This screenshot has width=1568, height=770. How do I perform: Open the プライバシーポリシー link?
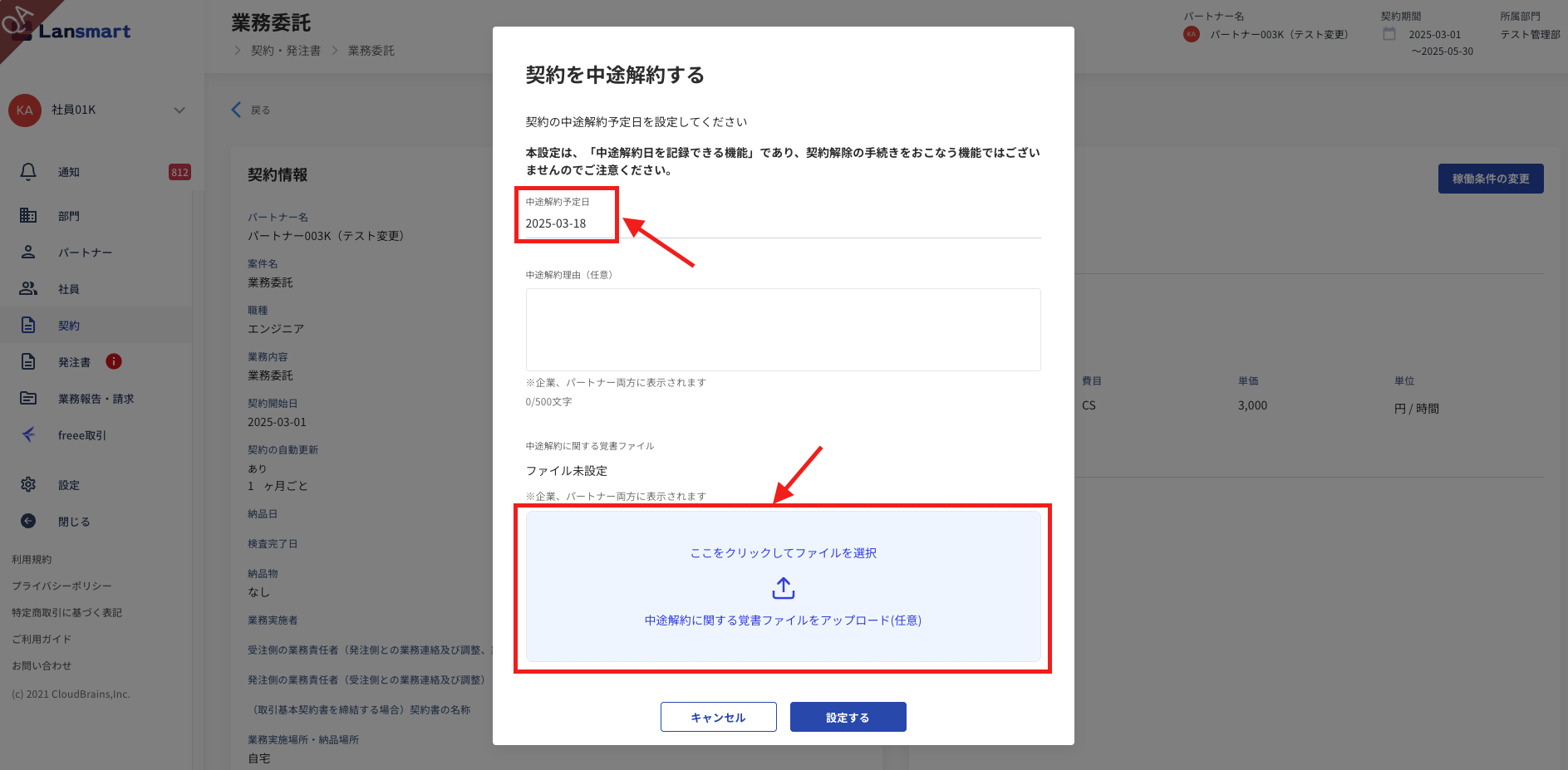pos(61,586)
